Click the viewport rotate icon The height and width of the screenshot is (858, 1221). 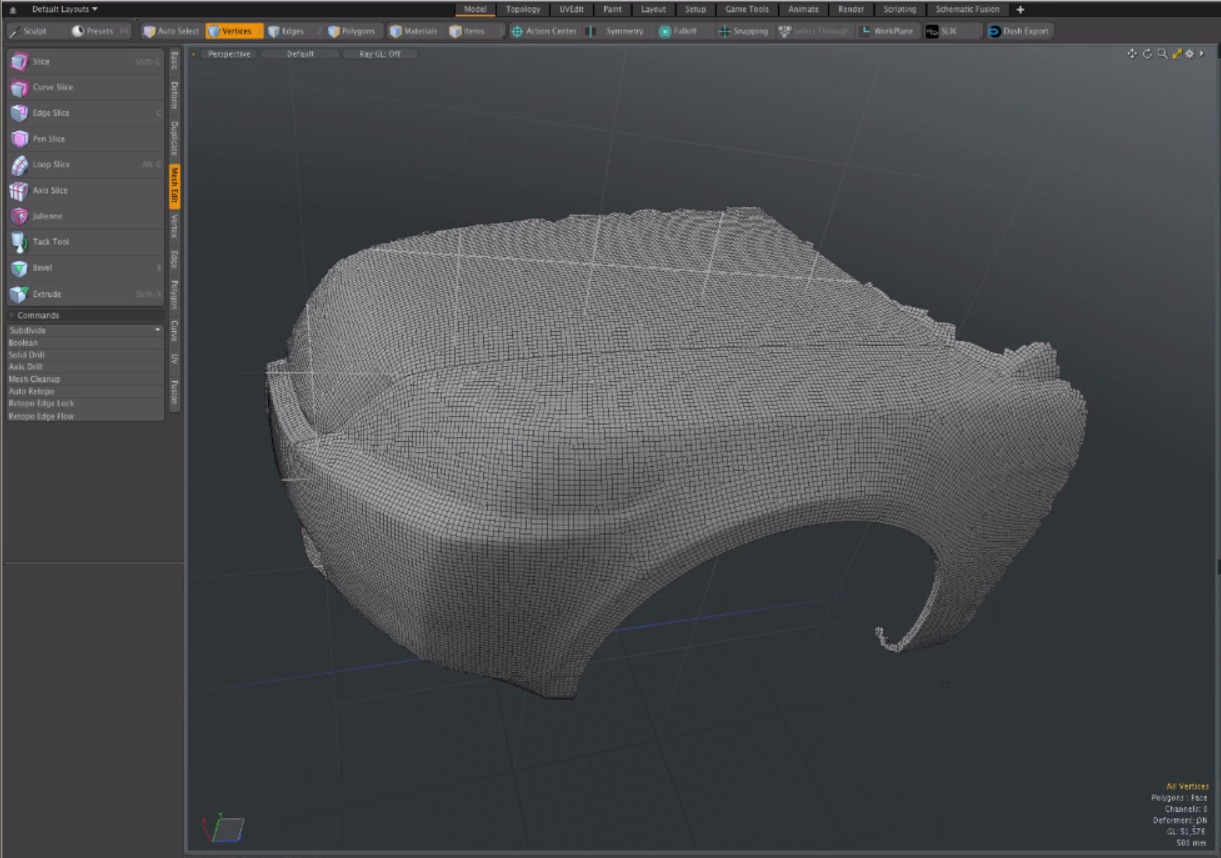[x=1147, y=54]
